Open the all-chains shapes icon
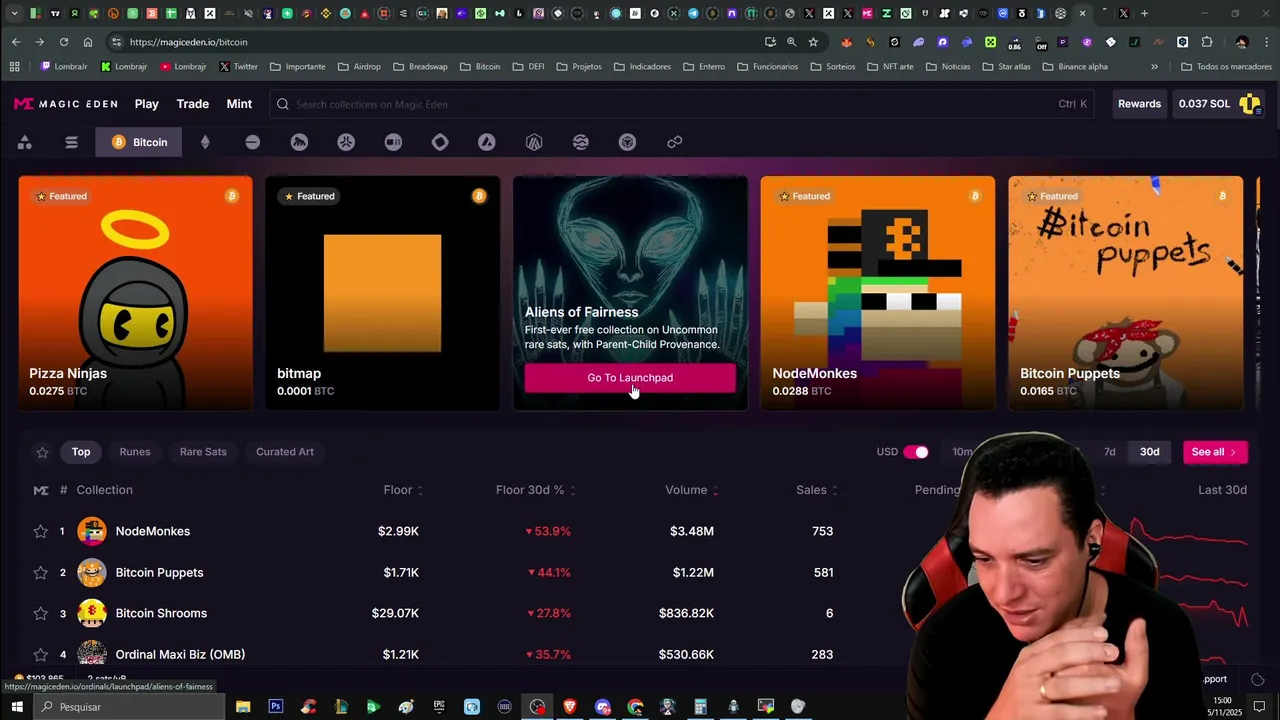Viewport: 1280px width, 720px height. (x=24, y=142)
